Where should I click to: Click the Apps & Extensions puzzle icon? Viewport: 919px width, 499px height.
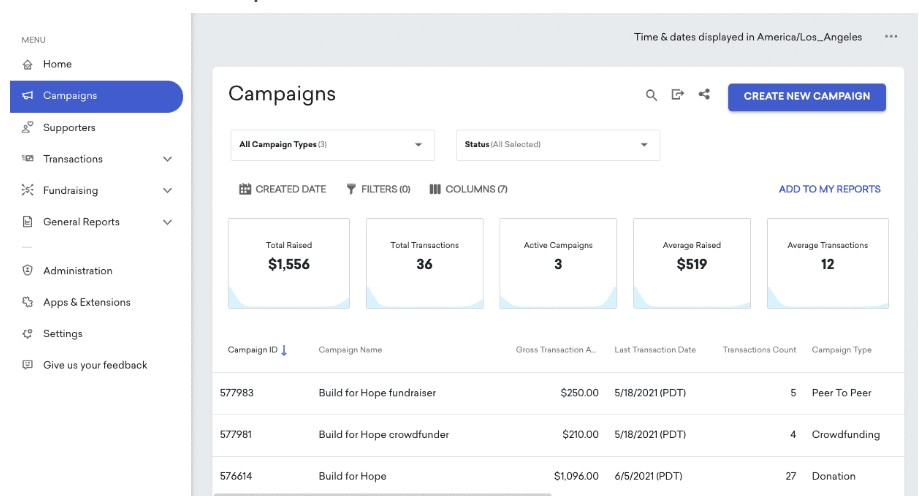28,302
